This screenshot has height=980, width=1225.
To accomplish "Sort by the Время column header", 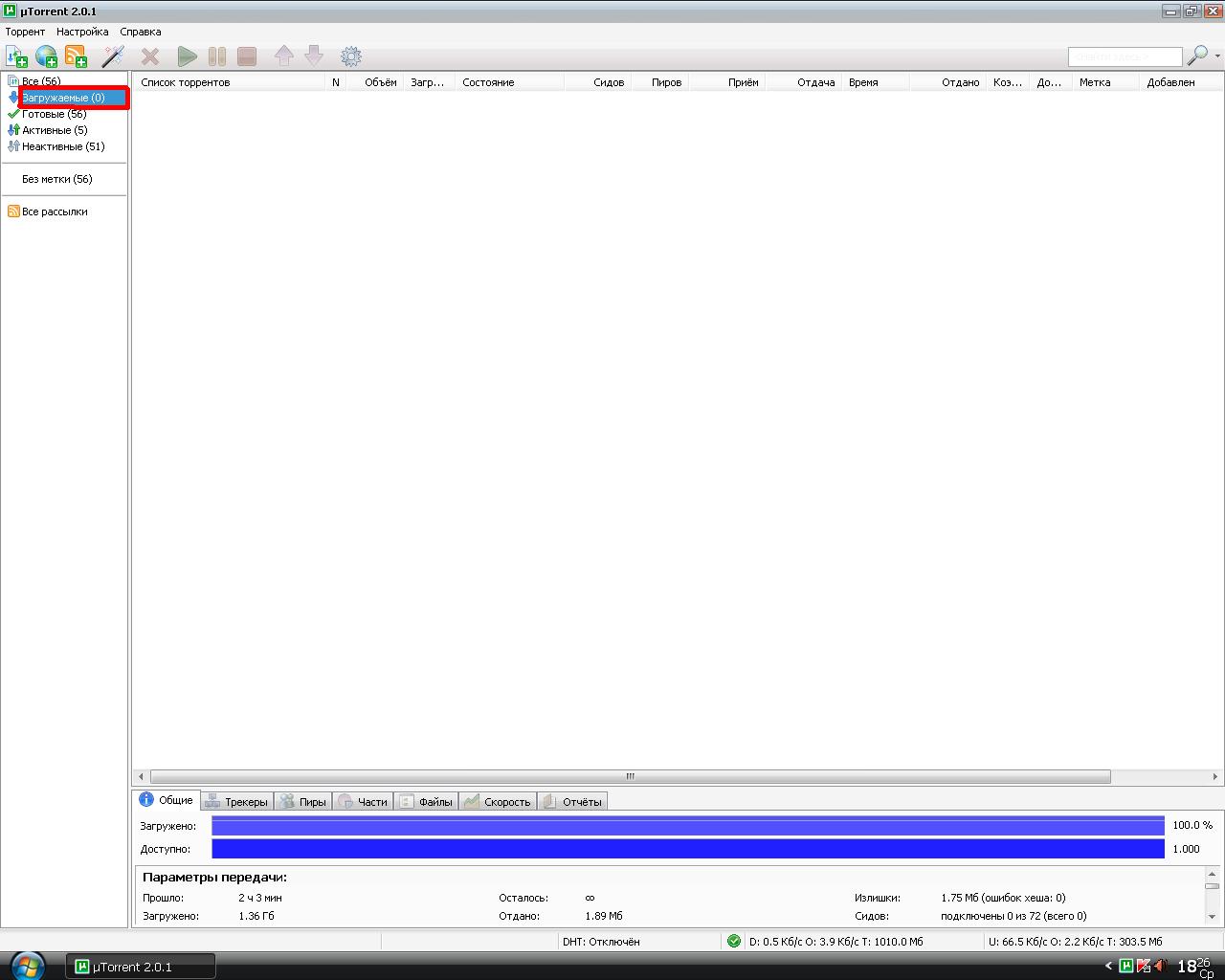I will pyautogui.click(x=875, y=82).
